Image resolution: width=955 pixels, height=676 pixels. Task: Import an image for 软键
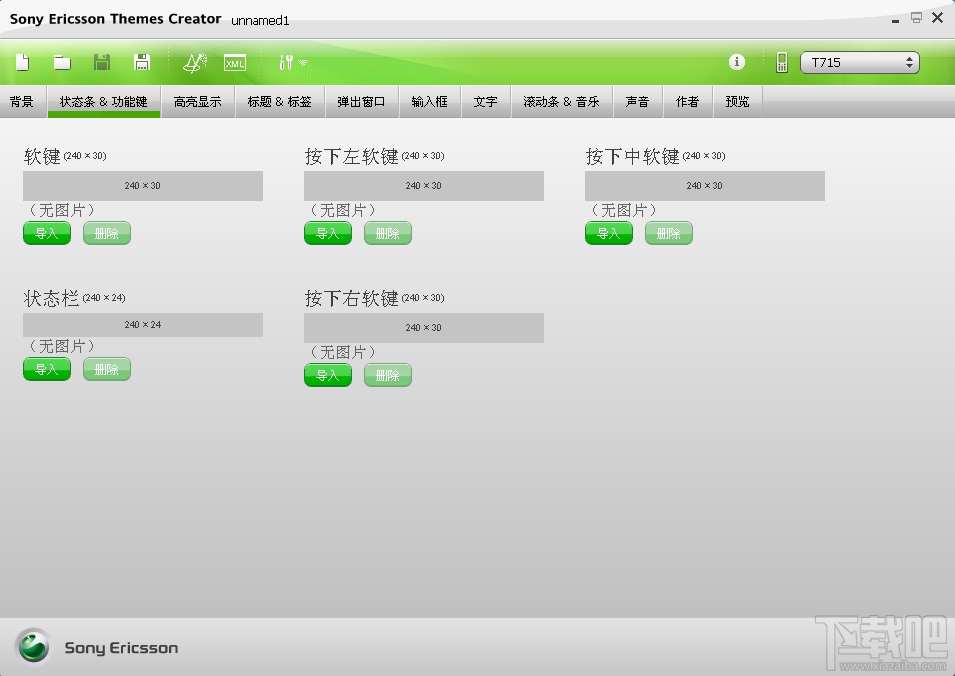click(47, 233)
